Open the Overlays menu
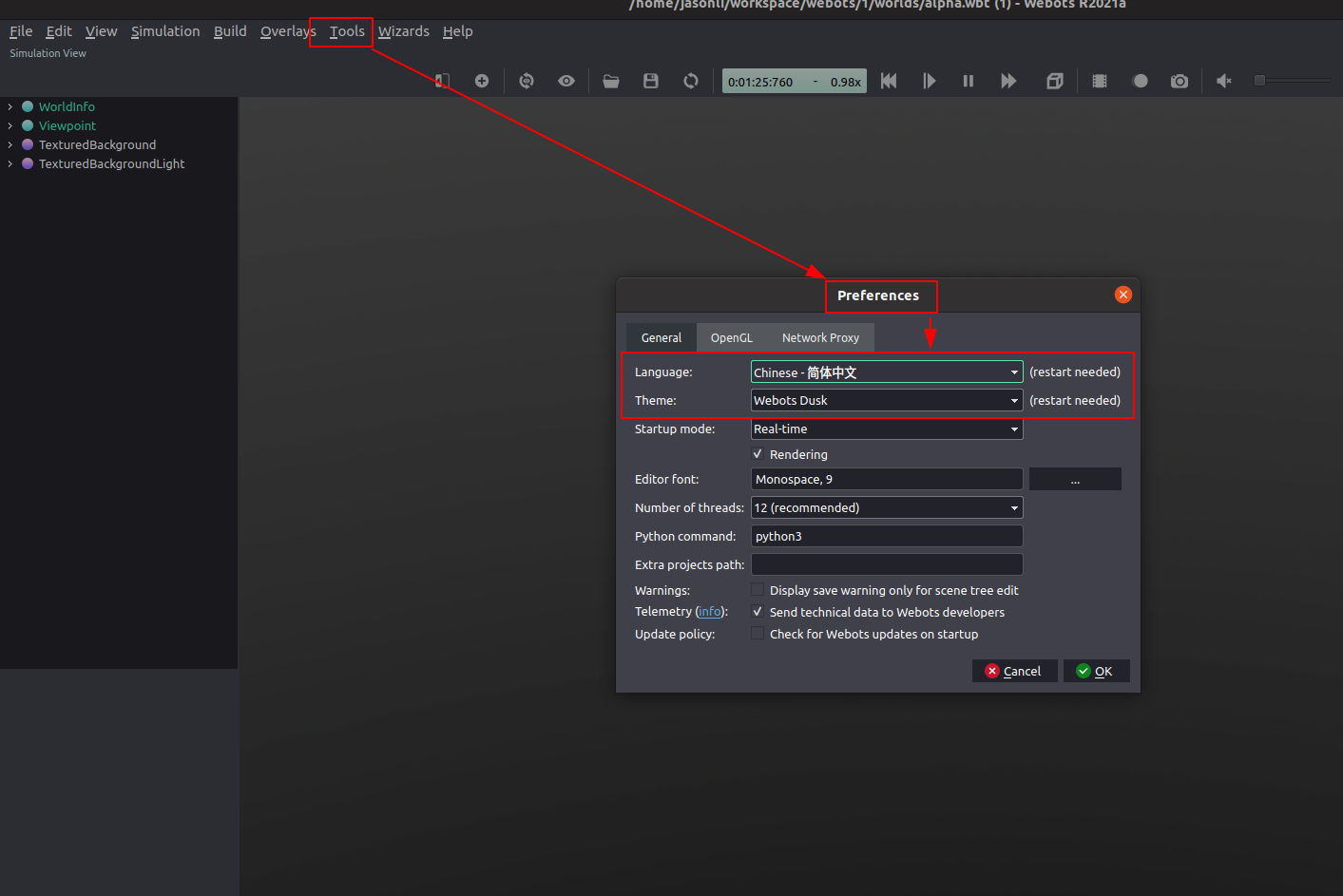The width and height of the screenshot is (1343, 896). 288,31
